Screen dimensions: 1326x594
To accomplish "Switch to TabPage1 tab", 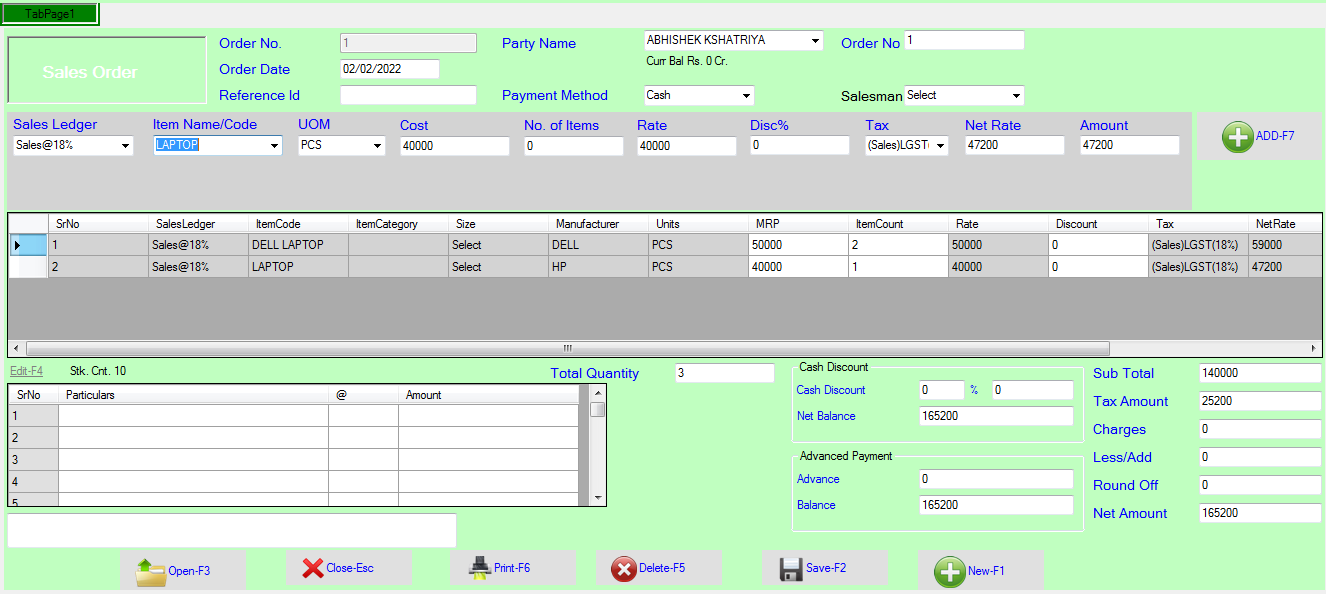I will [x=50, y=14].
